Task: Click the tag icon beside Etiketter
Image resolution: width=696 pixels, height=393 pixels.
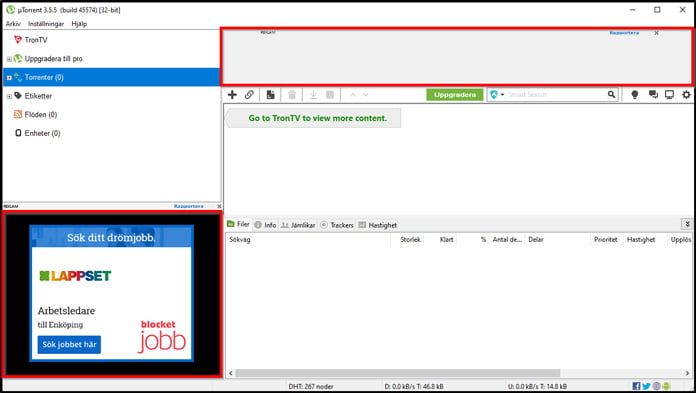Action: click(18, 95)
